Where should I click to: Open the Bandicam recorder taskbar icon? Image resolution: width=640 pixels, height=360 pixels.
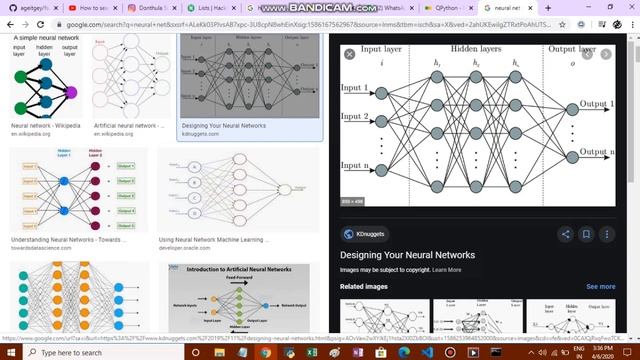(x=450, y=352)
